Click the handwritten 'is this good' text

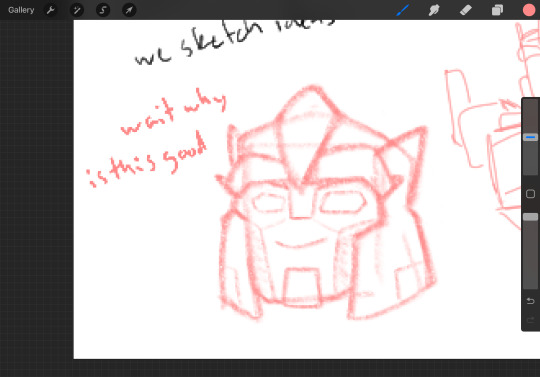(x=146, y=159)
